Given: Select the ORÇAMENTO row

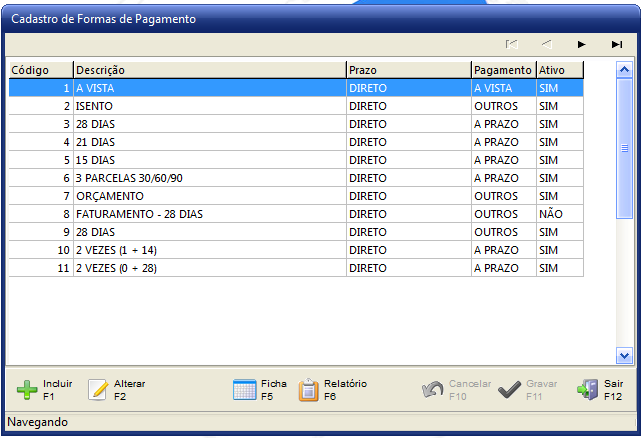Looking at the screenshot, I should pos(296,196).
